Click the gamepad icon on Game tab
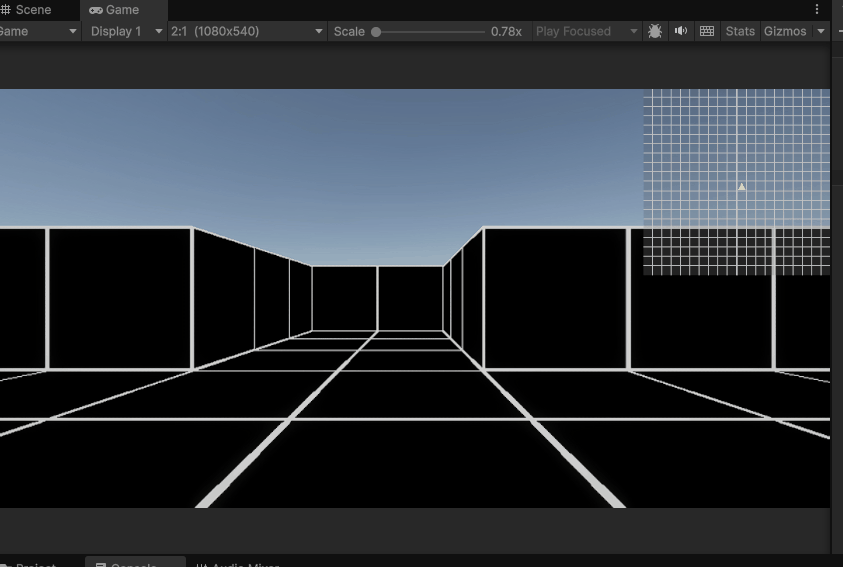Screen dimensions: 843x567 [96, 10]
